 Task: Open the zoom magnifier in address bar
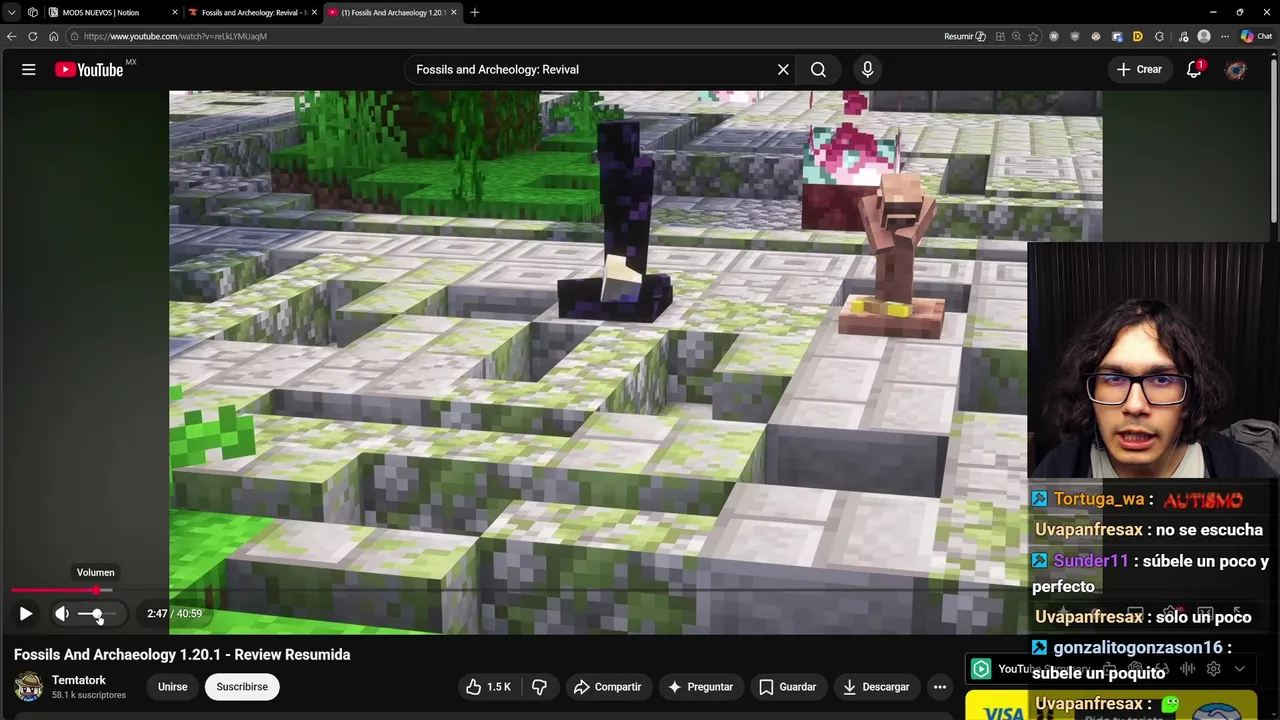coord(1016,36)
